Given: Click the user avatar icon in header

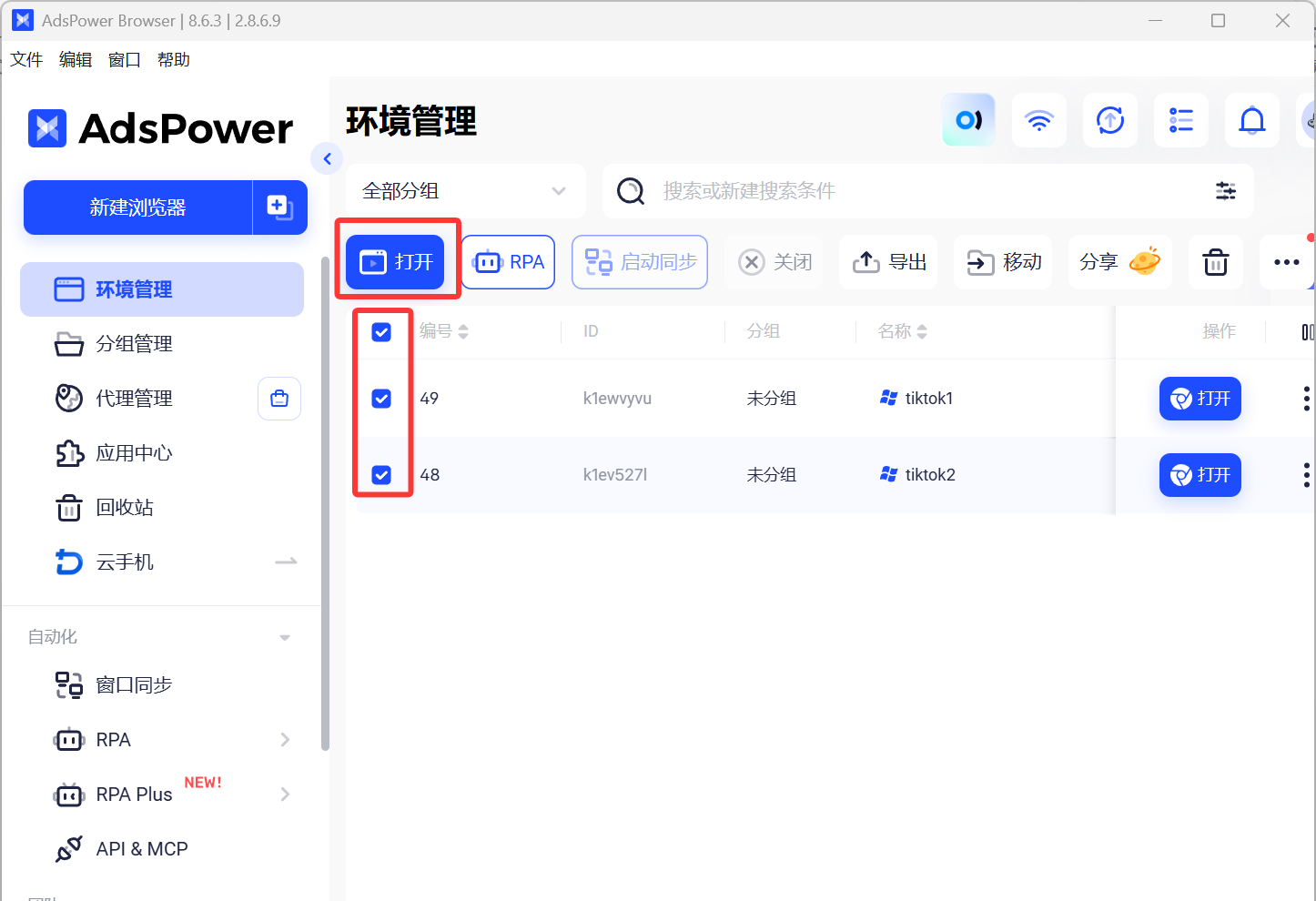Looking at the screenshot, I should [1308, 120].
